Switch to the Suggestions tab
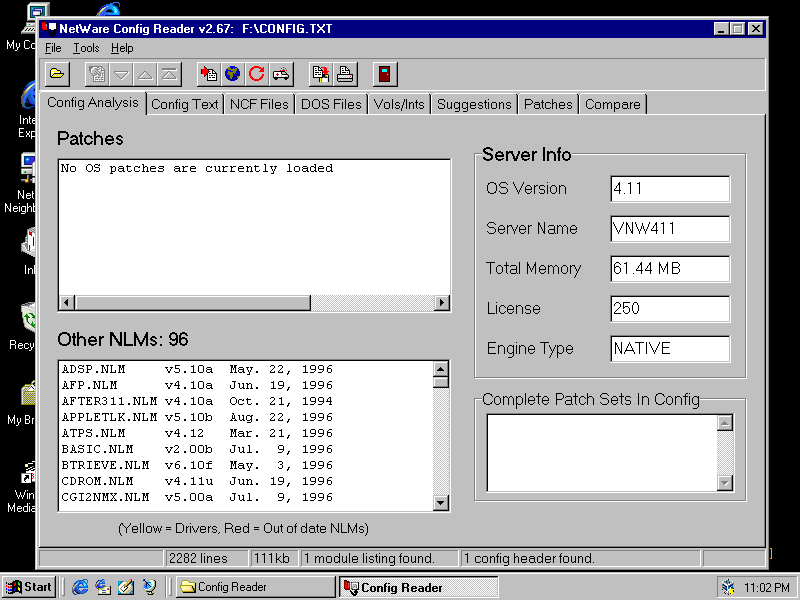 [x=474, y=104]
